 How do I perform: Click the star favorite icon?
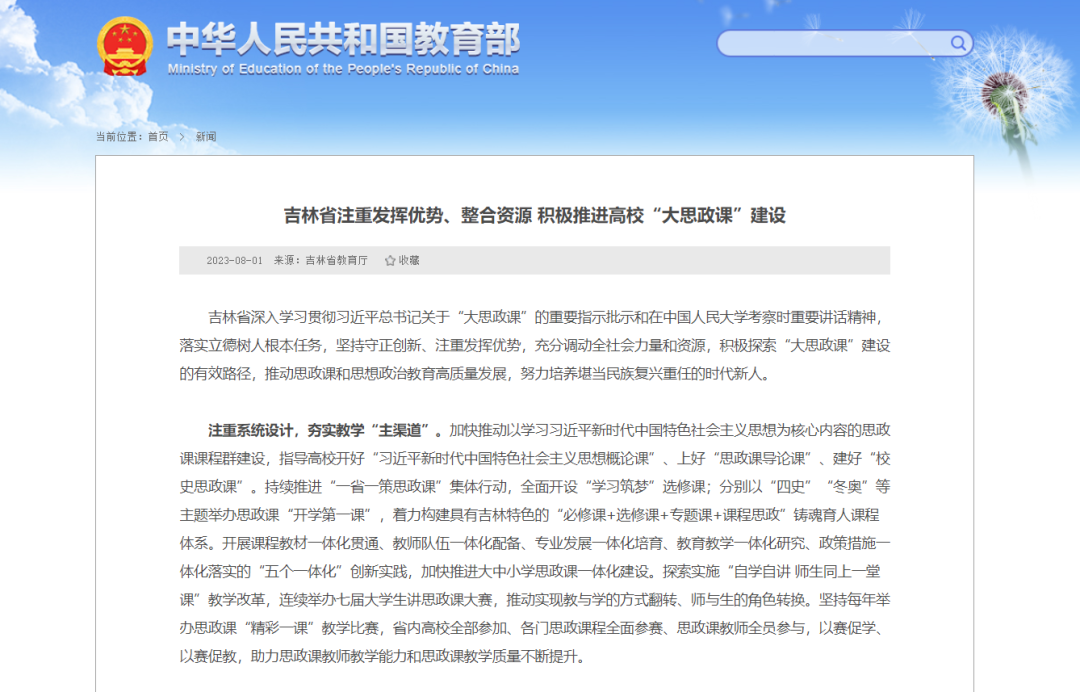tap(390, 260)
